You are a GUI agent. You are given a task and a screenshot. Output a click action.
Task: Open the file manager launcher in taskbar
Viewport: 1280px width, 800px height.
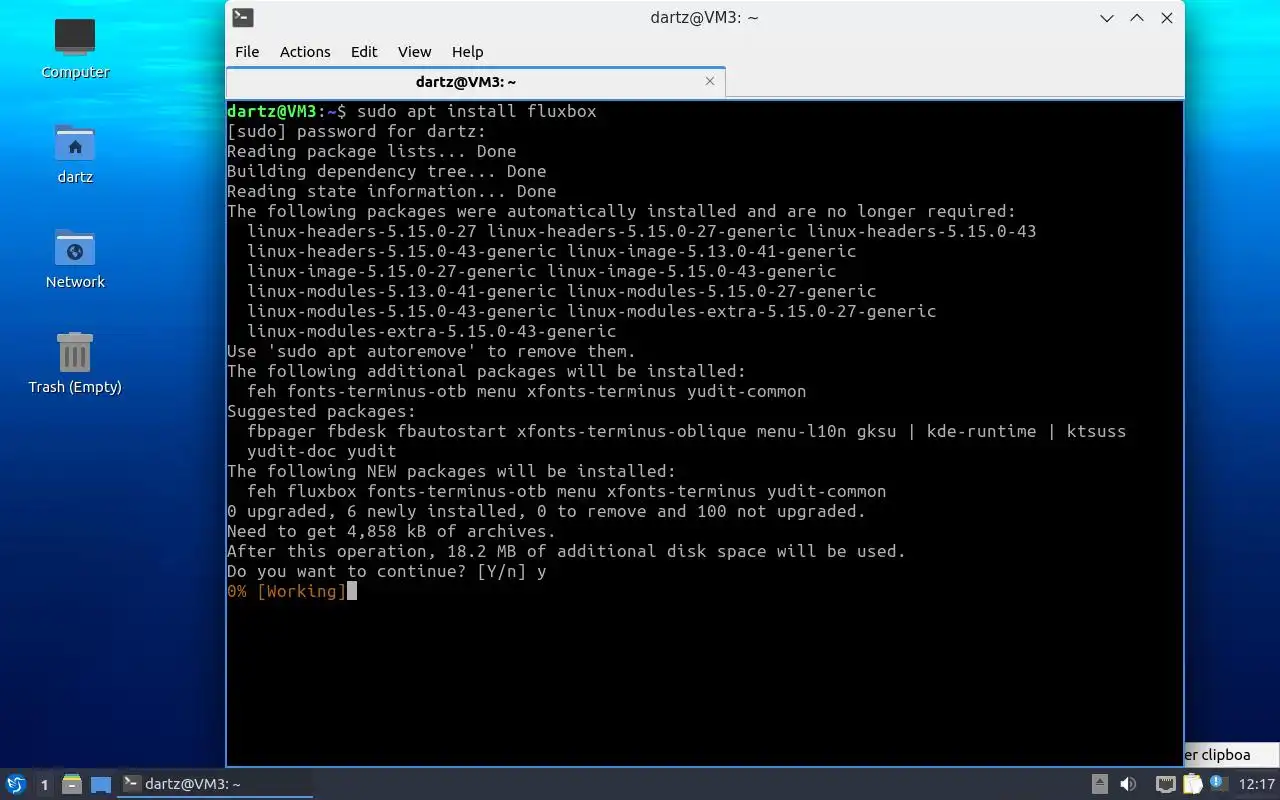point(72,784)
